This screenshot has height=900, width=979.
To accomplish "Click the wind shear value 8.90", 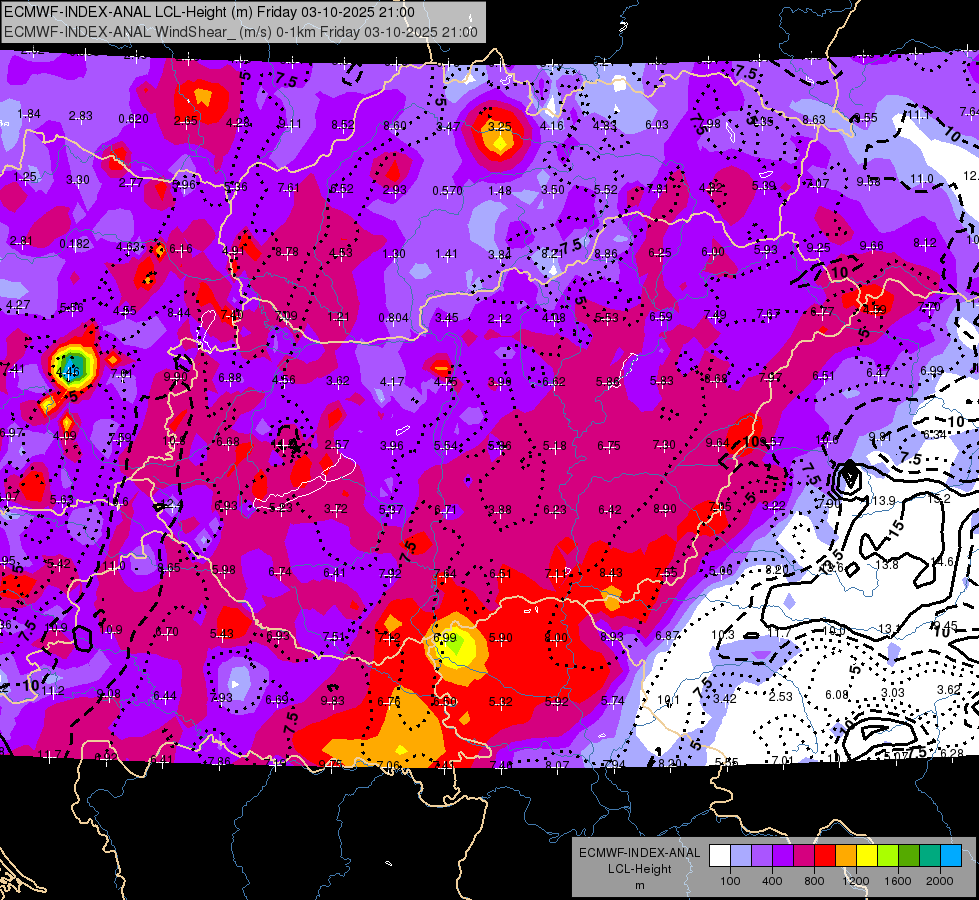I will tap(665, 509).
